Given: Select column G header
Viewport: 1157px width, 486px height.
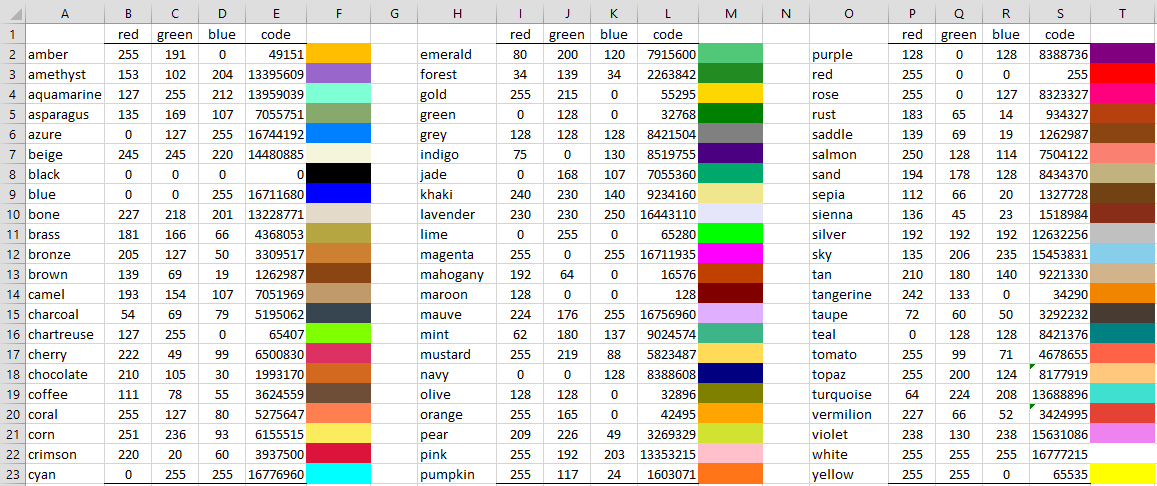Looking at the screenshot, I should [x=393, y=13].
